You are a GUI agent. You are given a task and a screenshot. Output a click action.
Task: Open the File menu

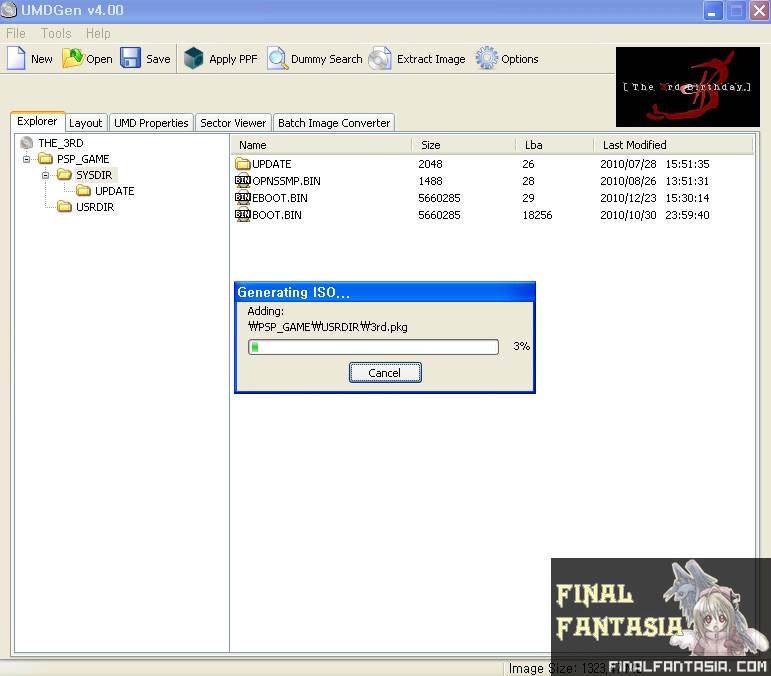[x=16, y=33]
